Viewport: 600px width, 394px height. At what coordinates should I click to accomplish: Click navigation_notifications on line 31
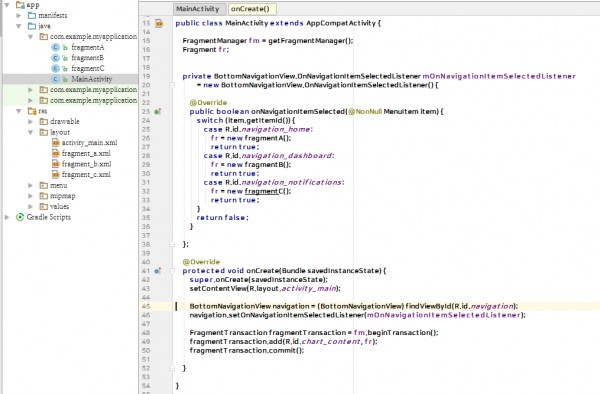(292, 182)
